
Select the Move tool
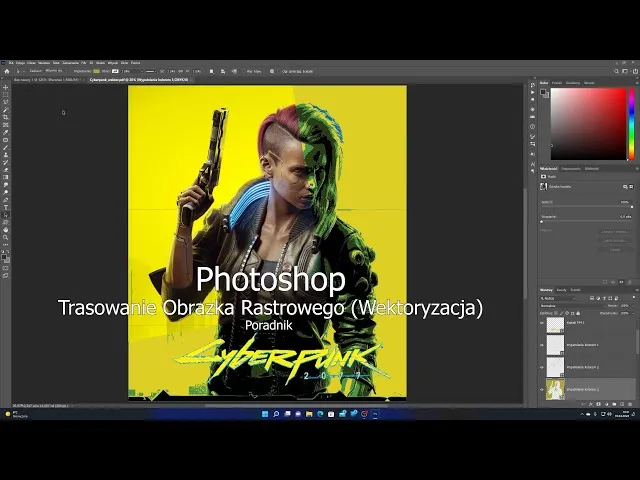coord(6,87)
